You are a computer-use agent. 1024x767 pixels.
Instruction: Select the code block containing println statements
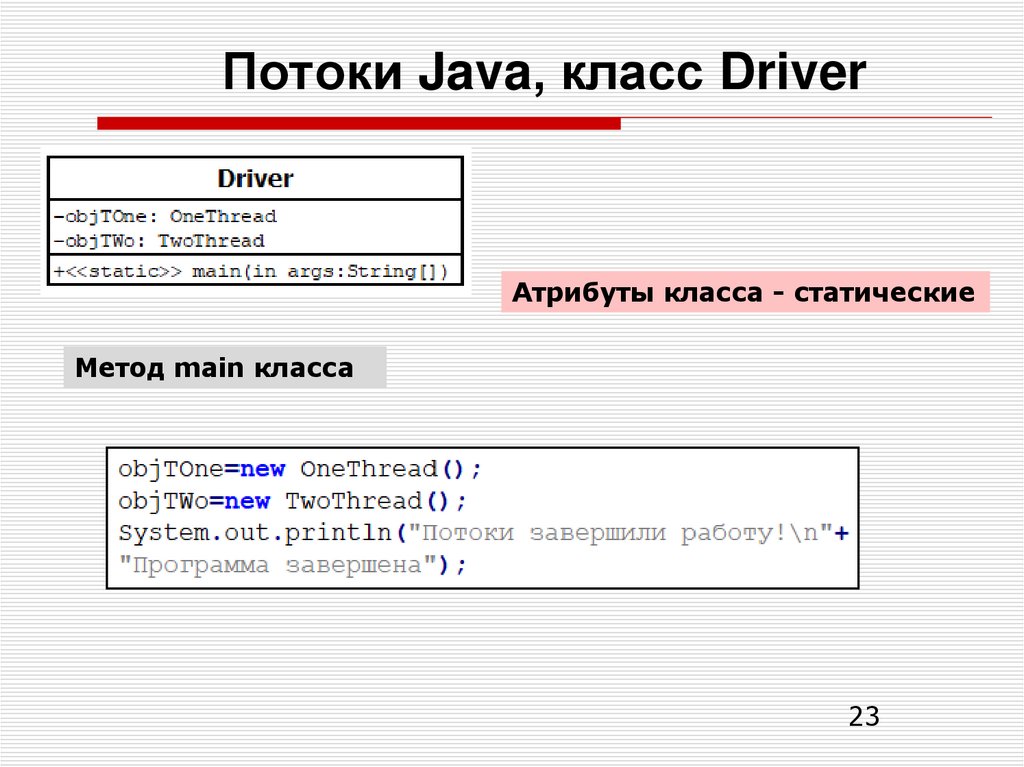pos(485,517)
